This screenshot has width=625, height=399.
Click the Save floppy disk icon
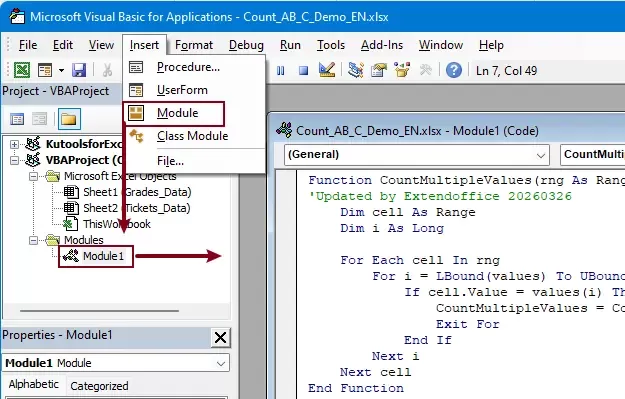(x=79, y=71)
